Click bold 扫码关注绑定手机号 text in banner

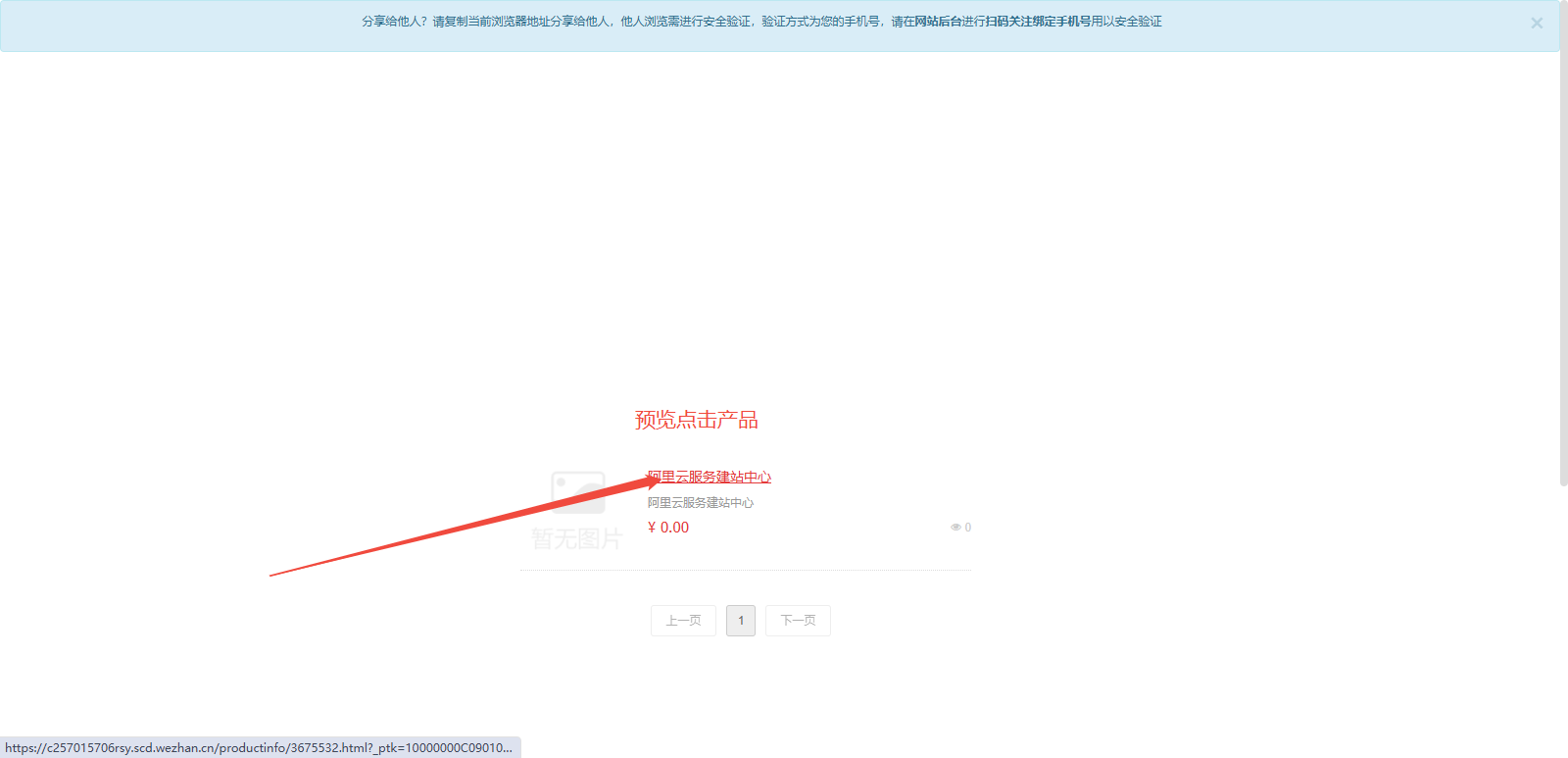[x=1038, y=22]
